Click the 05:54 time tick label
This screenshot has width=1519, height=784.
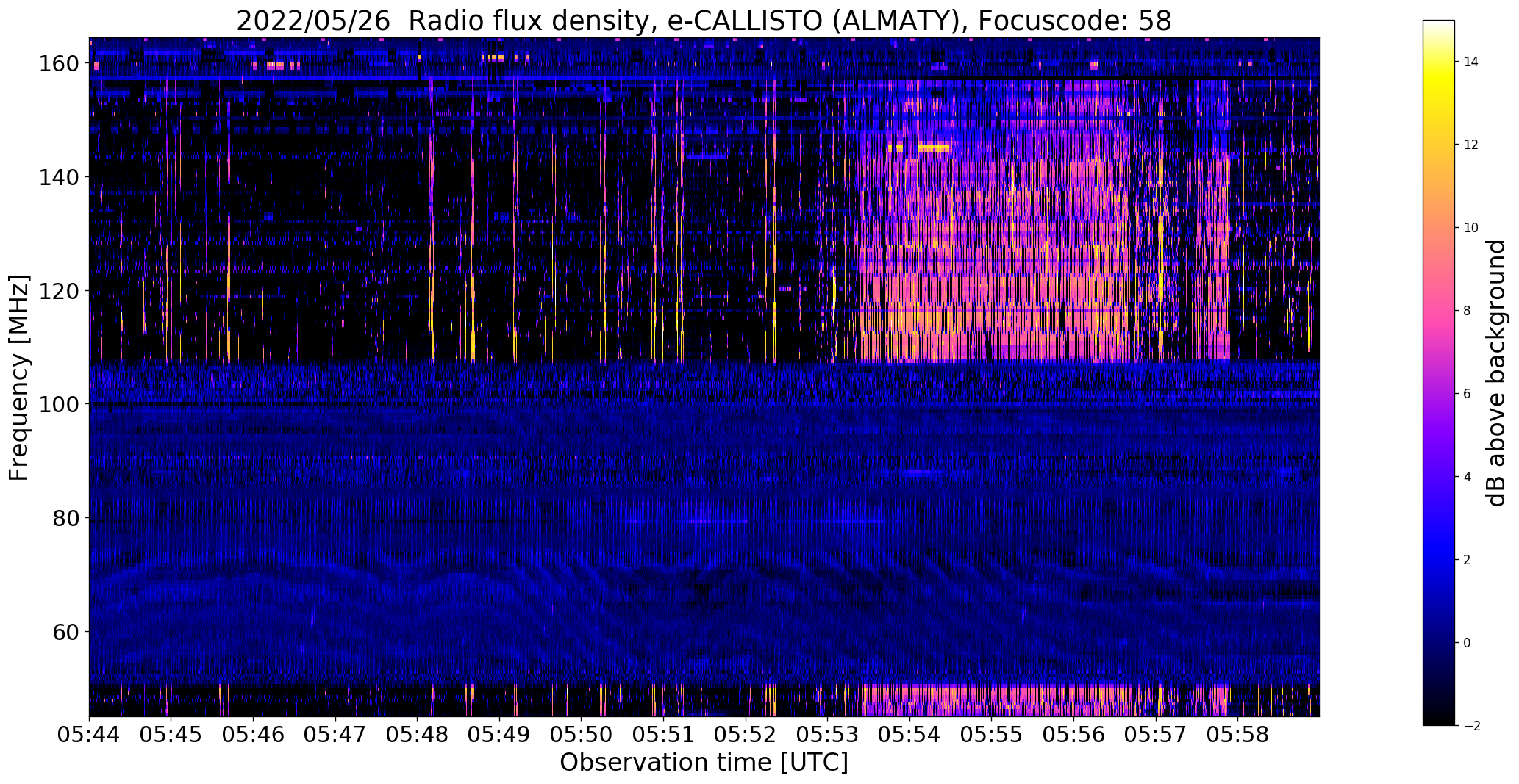[x=909, y=734]
